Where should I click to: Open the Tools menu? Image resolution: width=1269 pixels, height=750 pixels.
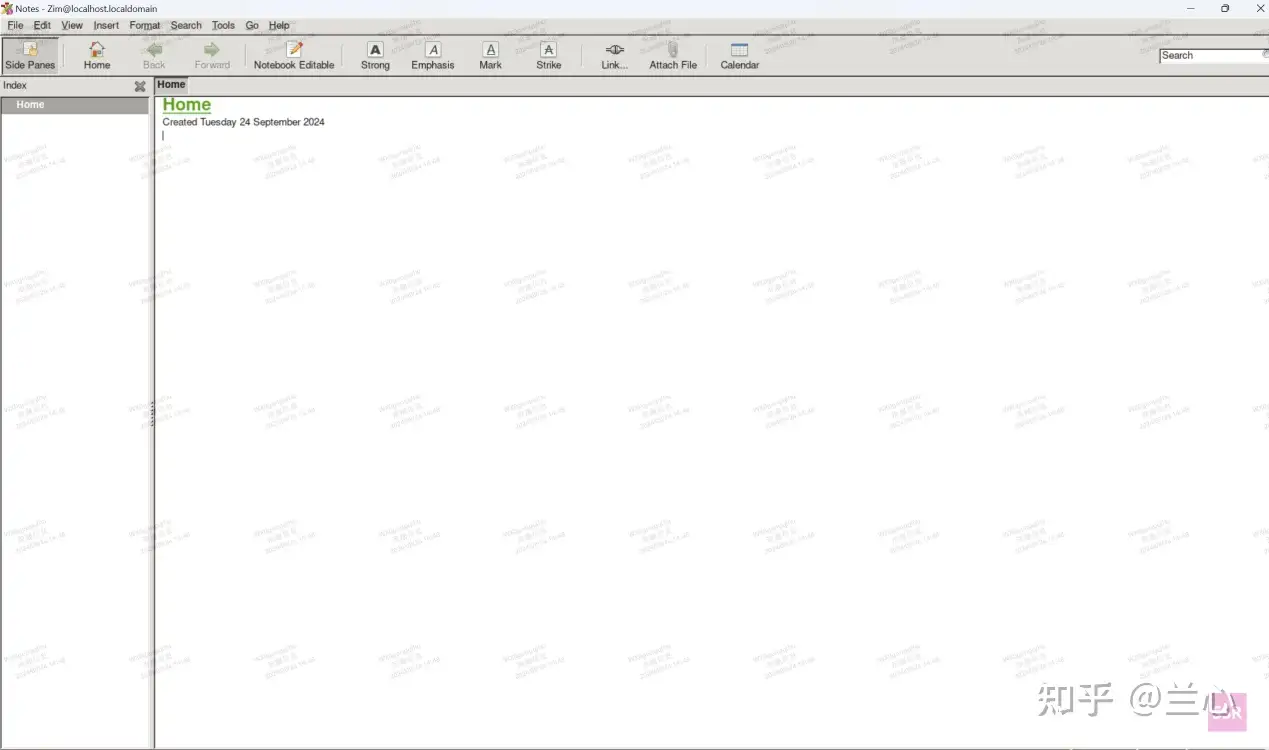[223, 25]
